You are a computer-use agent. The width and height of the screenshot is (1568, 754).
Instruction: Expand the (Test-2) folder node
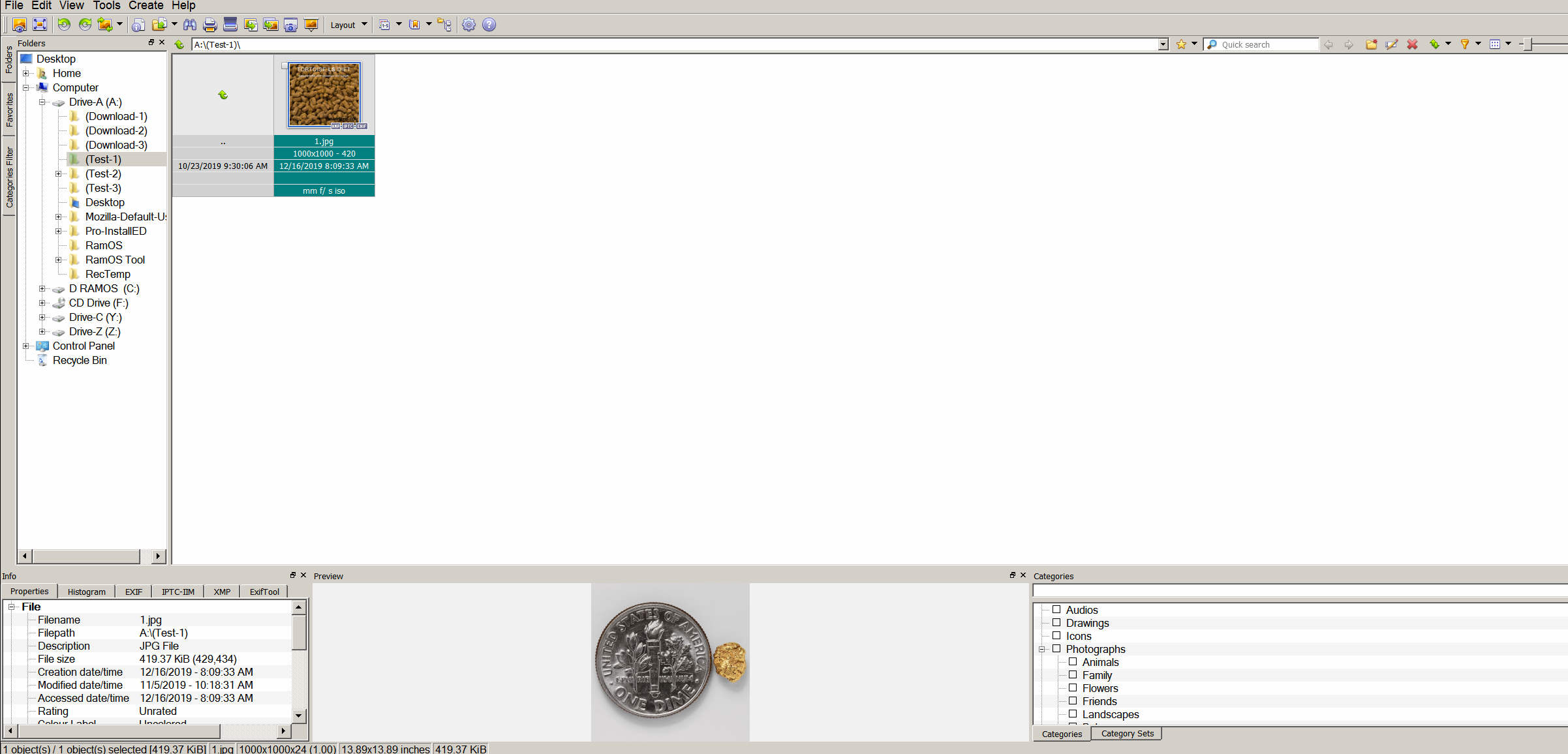click(x=58, y=173)
